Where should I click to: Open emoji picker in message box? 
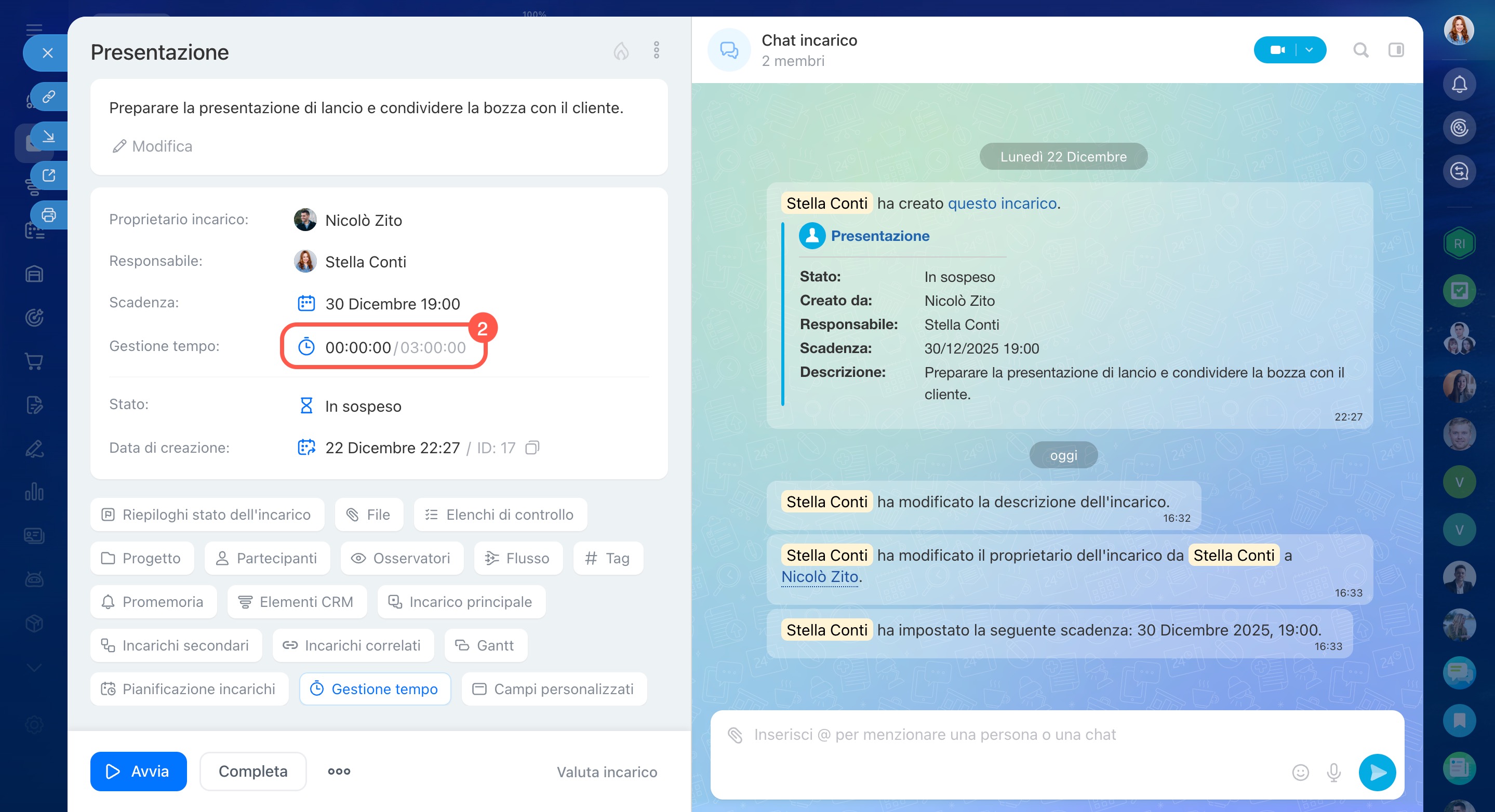tap(1300, 772)
